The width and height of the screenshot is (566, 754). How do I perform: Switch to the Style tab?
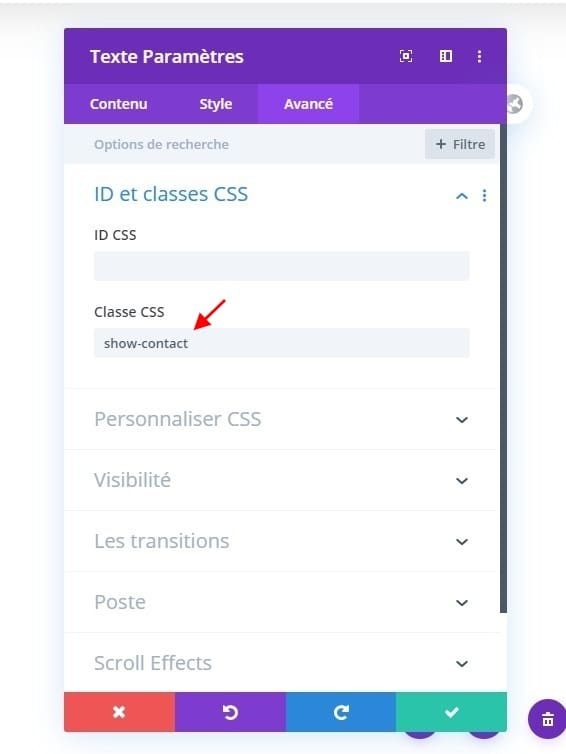tap(216, 104)
